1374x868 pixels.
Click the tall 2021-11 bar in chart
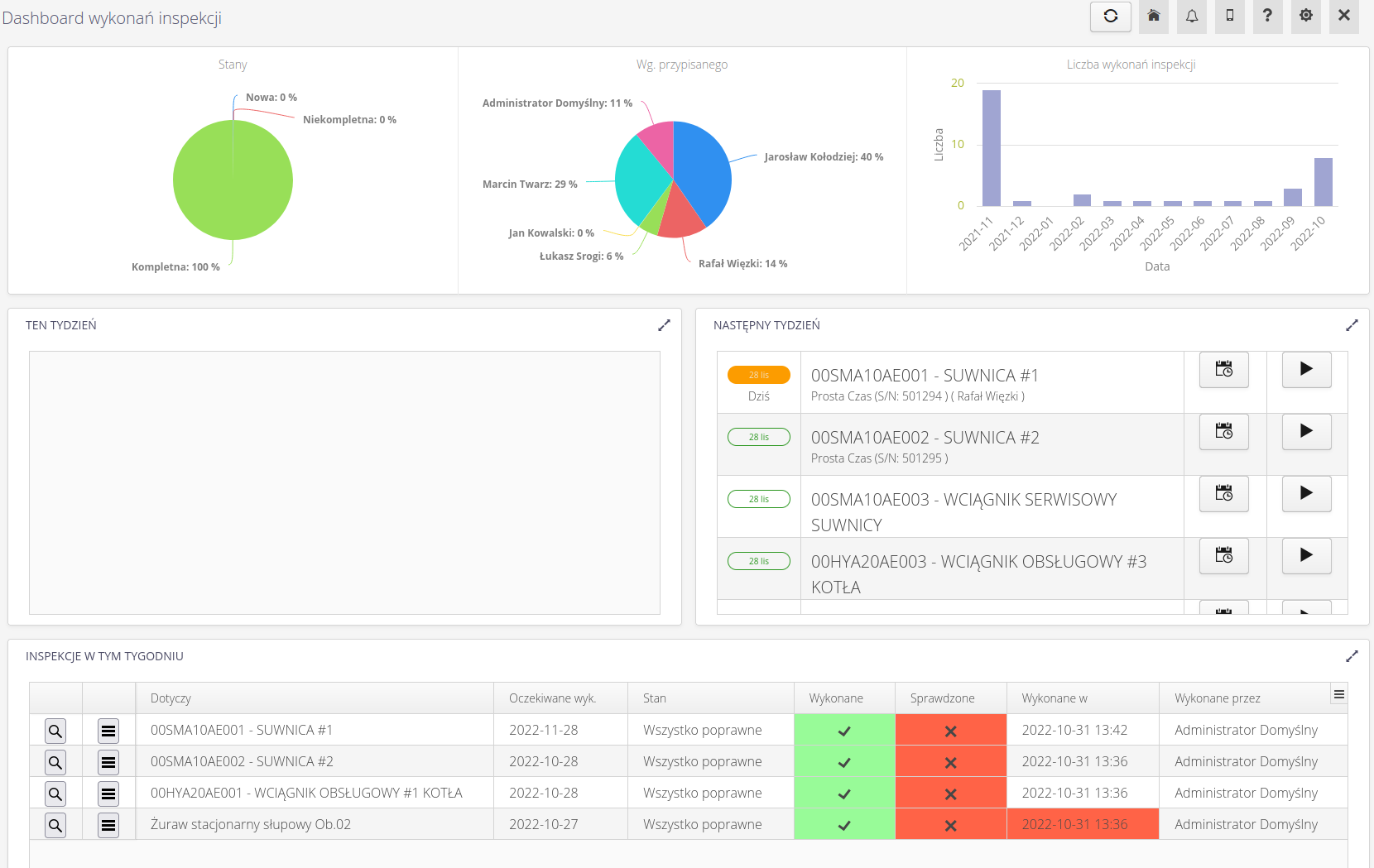pyautogui.click(x=991, y=149)
